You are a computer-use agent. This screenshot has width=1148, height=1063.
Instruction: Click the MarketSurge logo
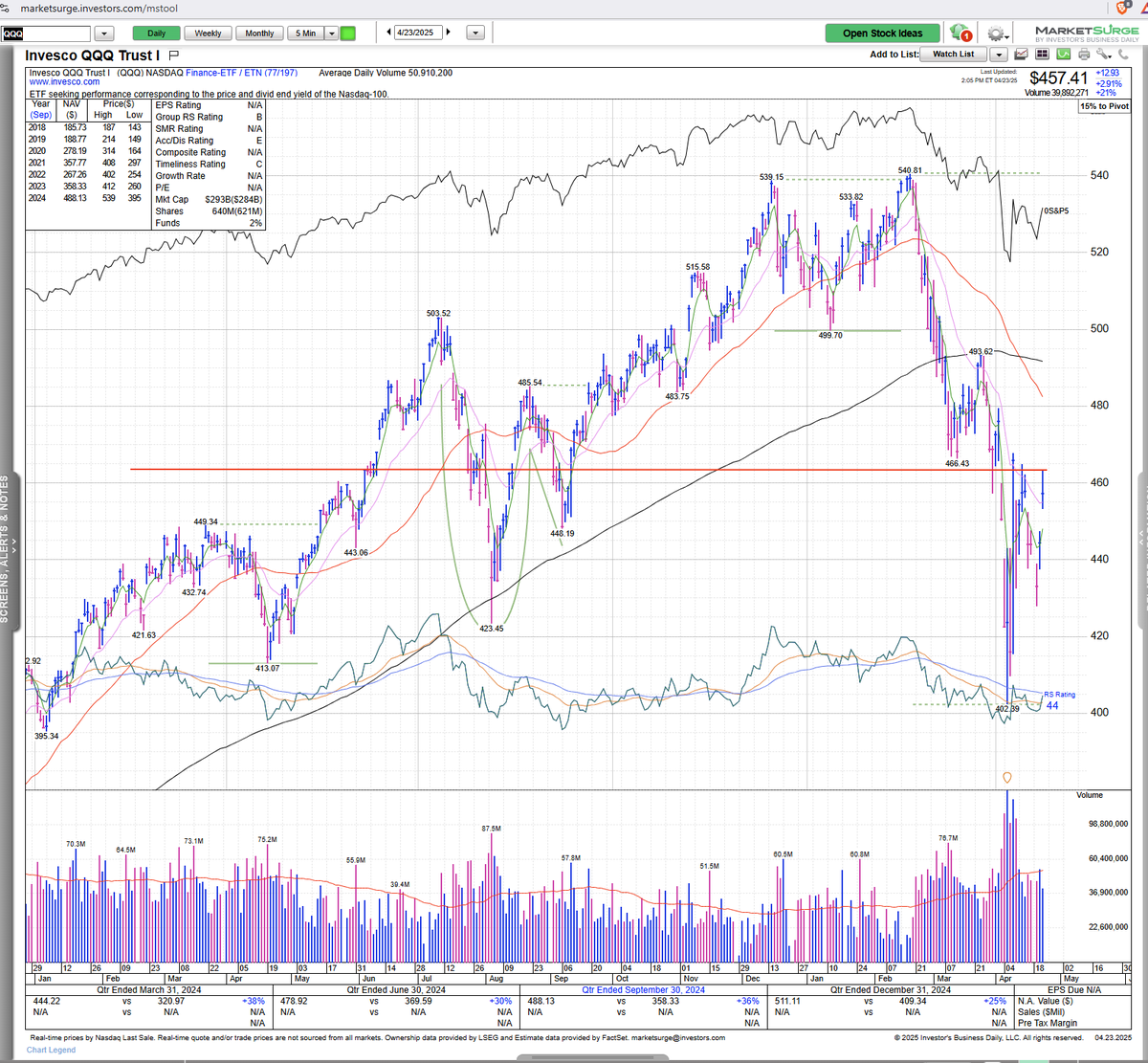pos(1087,33)
